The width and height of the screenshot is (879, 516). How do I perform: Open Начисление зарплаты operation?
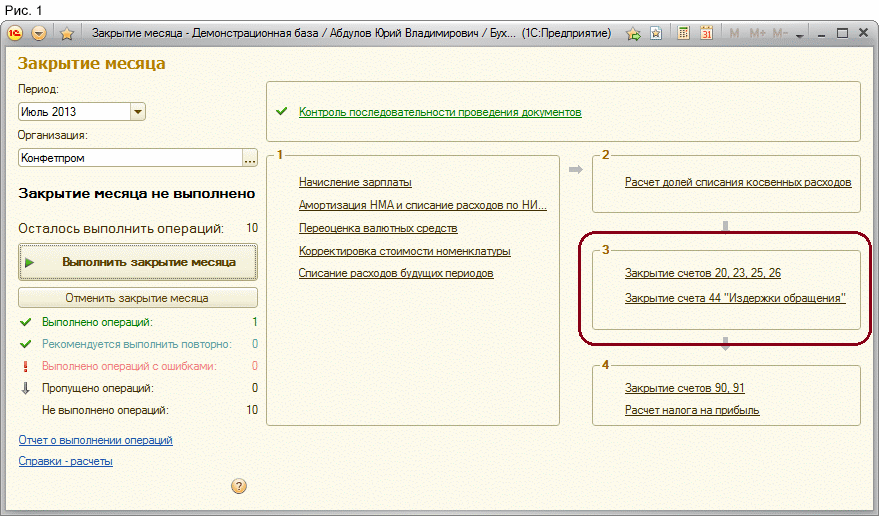[355, 182]
